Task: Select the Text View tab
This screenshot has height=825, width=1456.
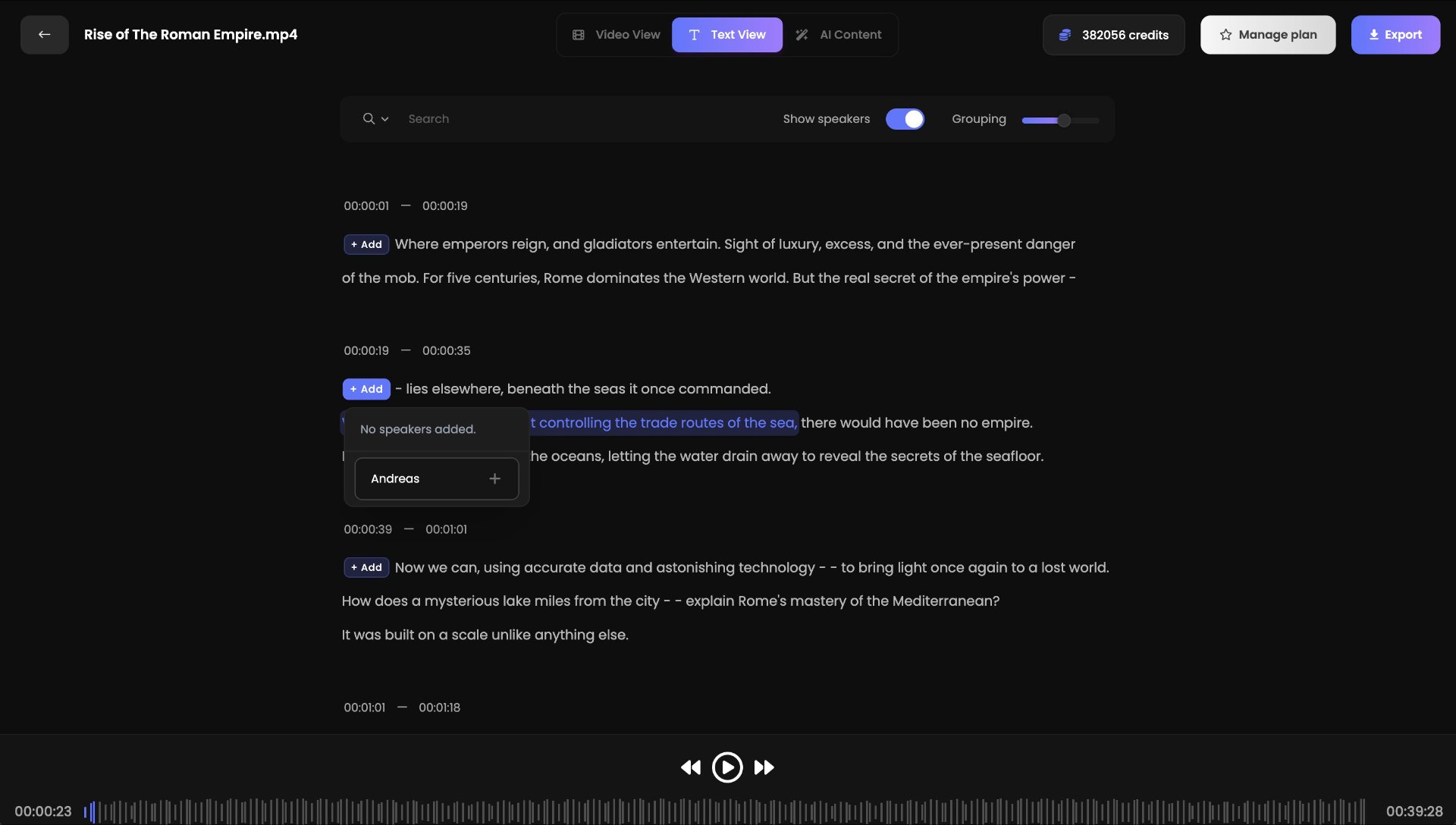Action: coord(726,35)
